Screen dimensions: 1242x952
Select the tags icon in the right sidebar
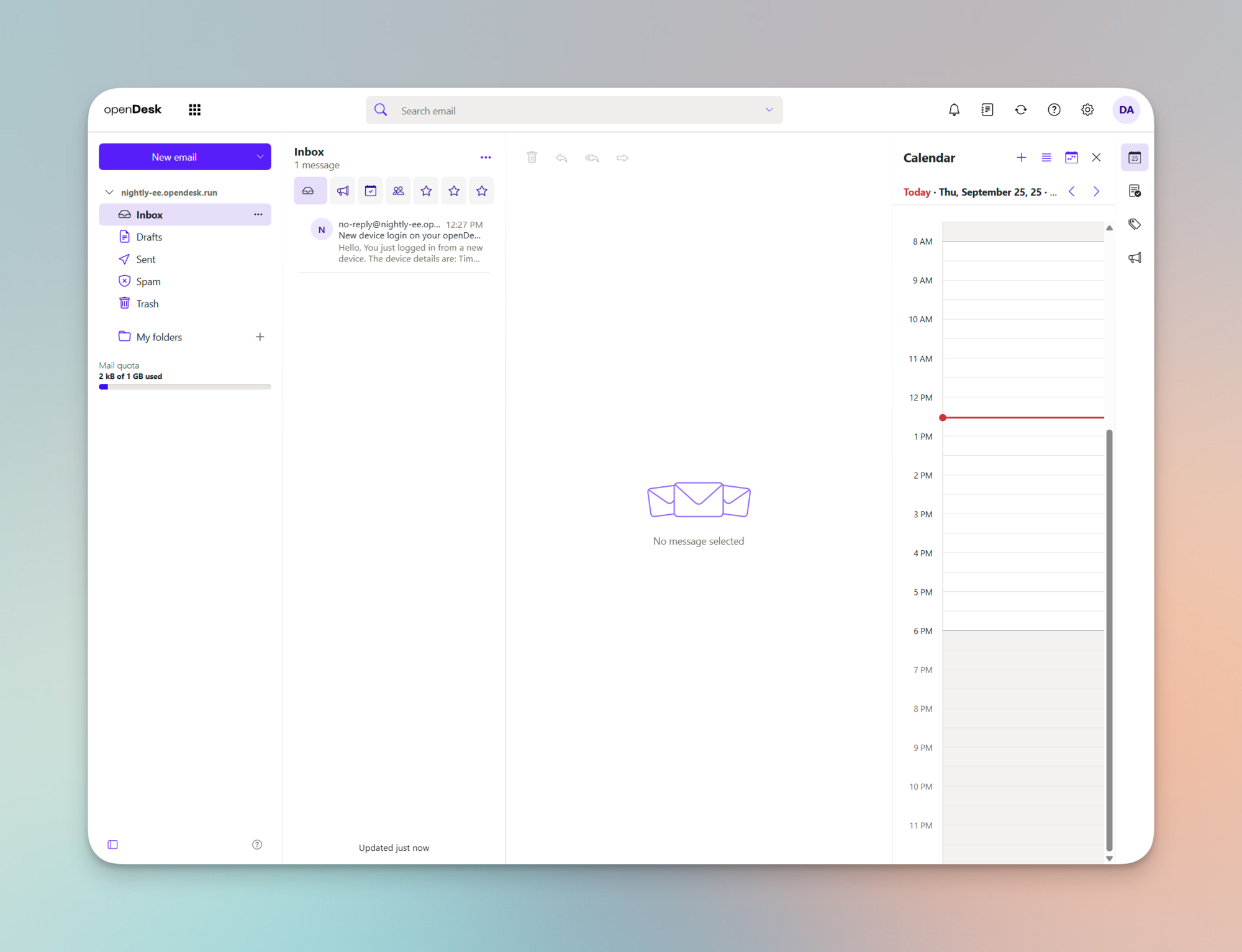pyautogui.click(x=1135, y=224)
